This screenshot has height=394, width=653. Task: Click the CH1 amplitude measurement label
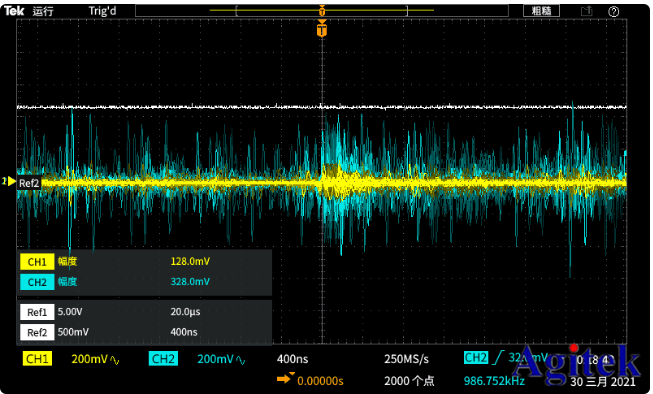pyautogui.click(x=67, y=262)
